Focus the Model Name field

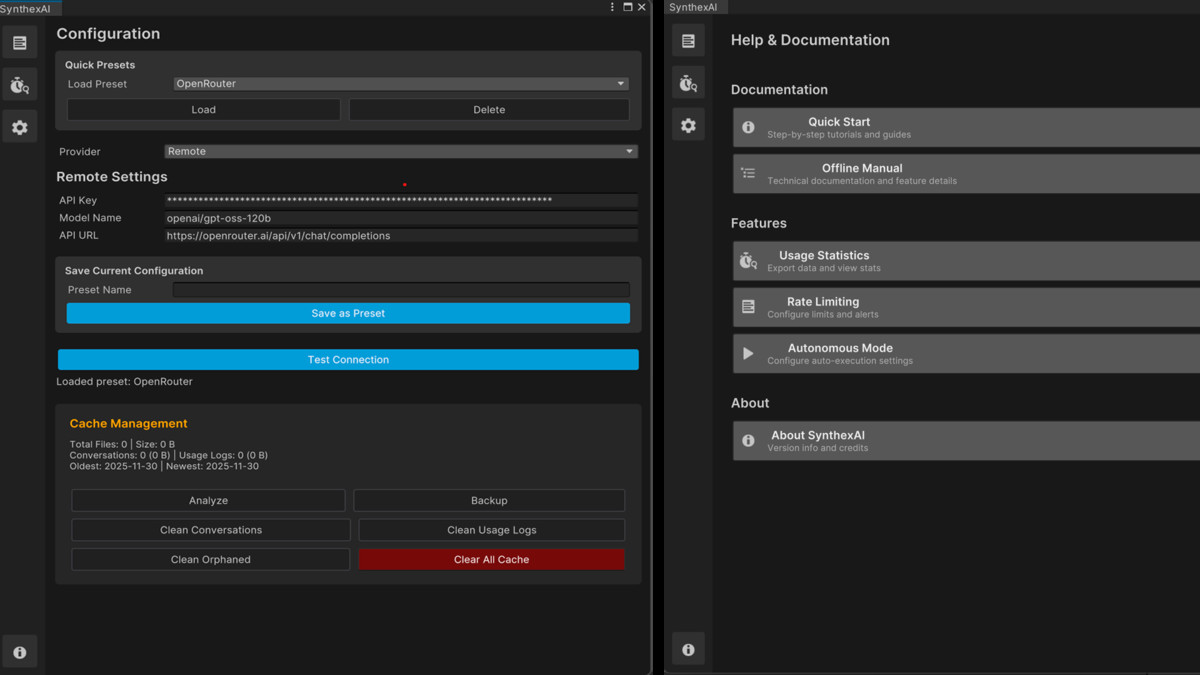401,218
